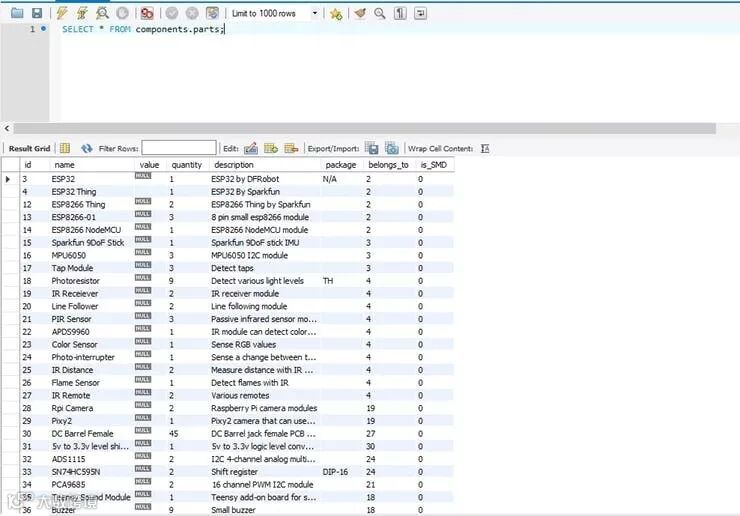Save the snippet with the star icon
The width and height of the screenshot is (740, 516).
(336, 14)
